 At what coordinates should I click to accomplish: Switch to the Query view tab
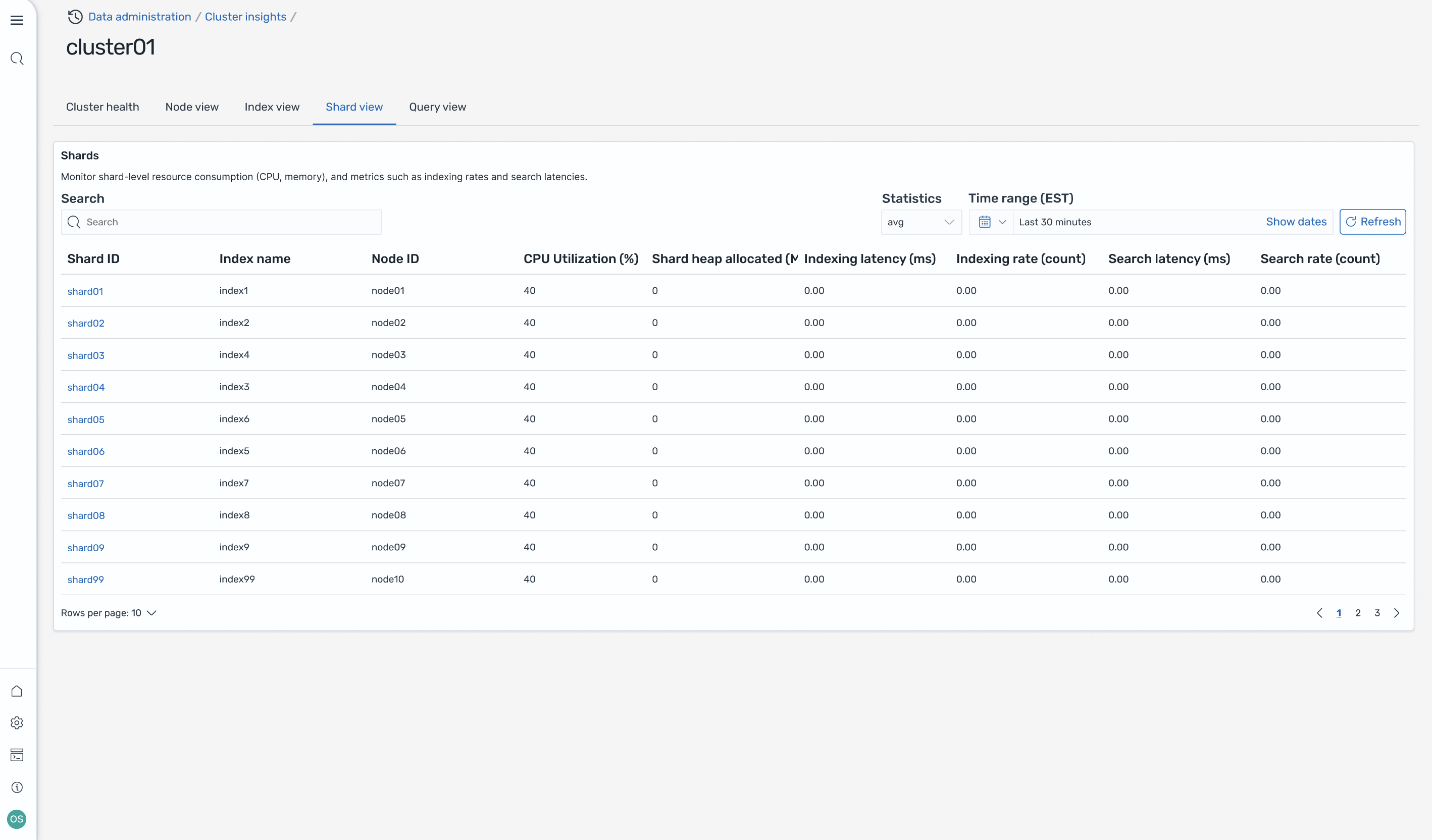tap(437, 107)
